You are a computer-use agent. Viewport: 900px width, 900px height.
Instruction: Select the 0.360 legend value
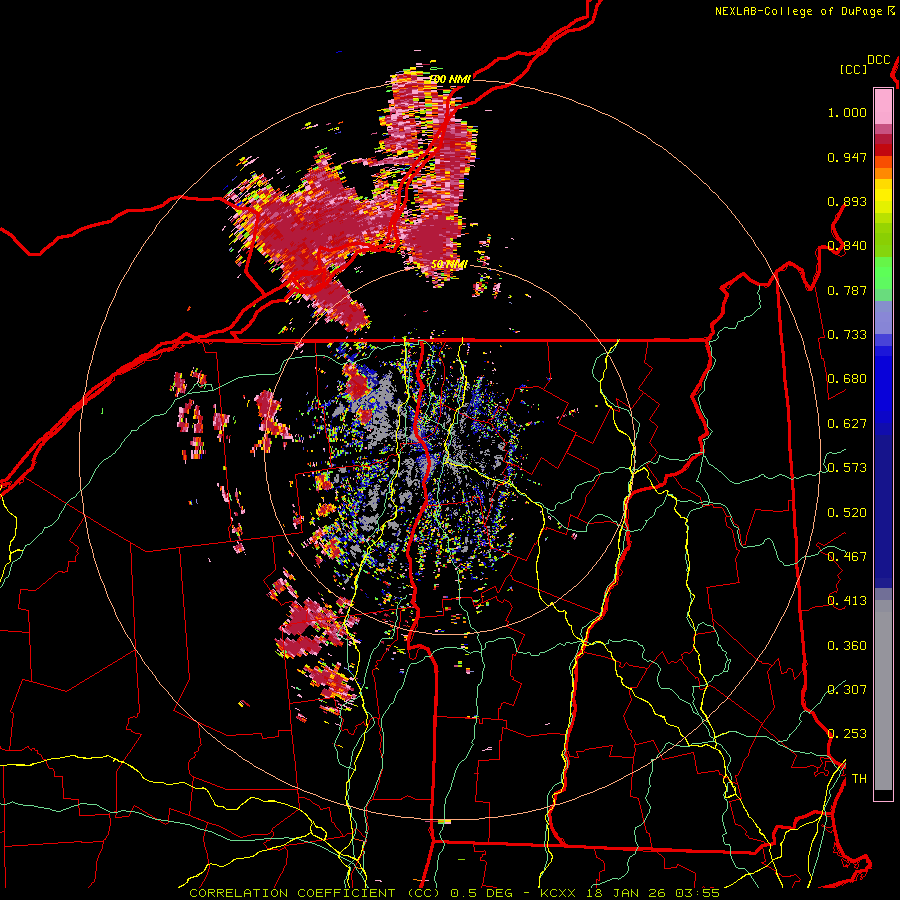[847, 646]
